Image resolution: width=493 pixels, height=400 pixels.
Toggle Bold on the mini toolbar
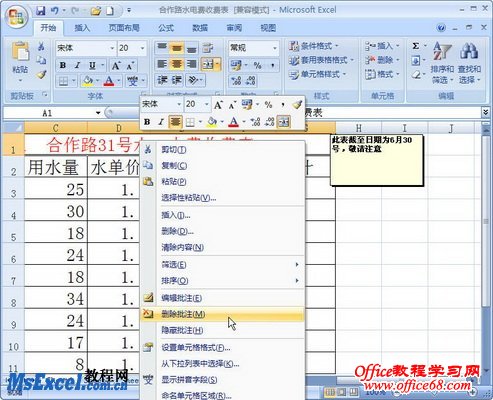[x=147, y=122]
